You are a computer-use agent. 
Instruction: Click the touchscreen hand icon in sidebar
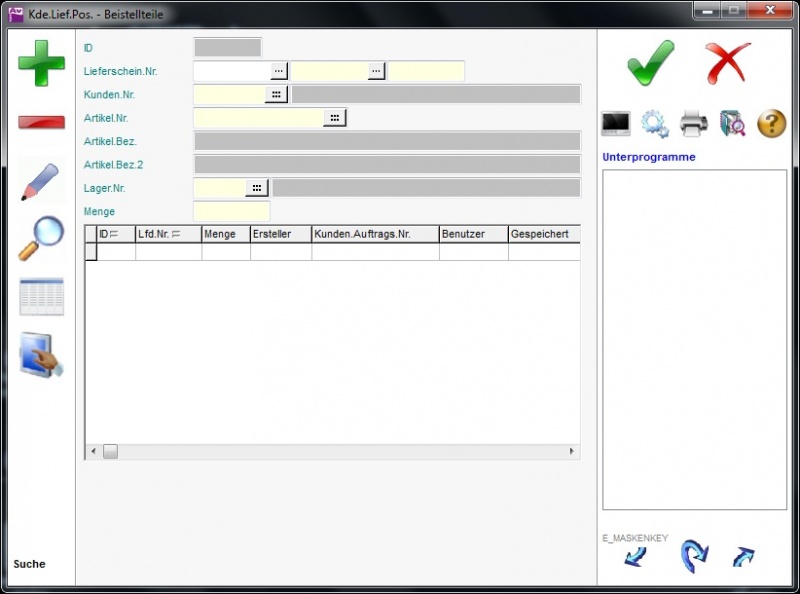point(41,356)
